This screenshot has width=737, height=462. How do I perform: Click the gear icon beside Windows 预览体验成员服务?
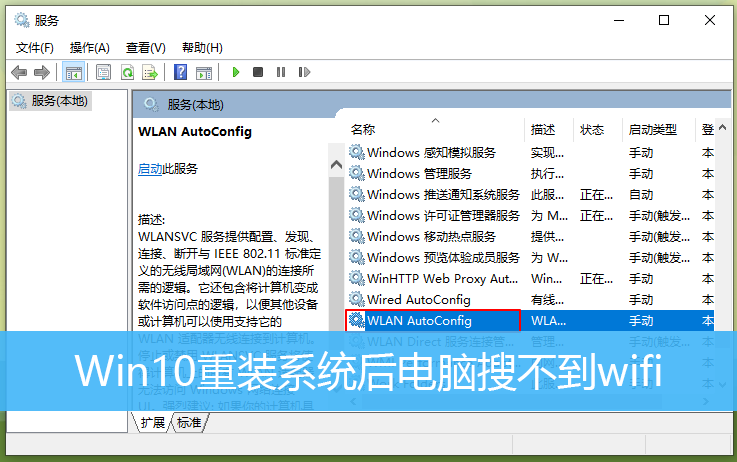coord(357,257)
